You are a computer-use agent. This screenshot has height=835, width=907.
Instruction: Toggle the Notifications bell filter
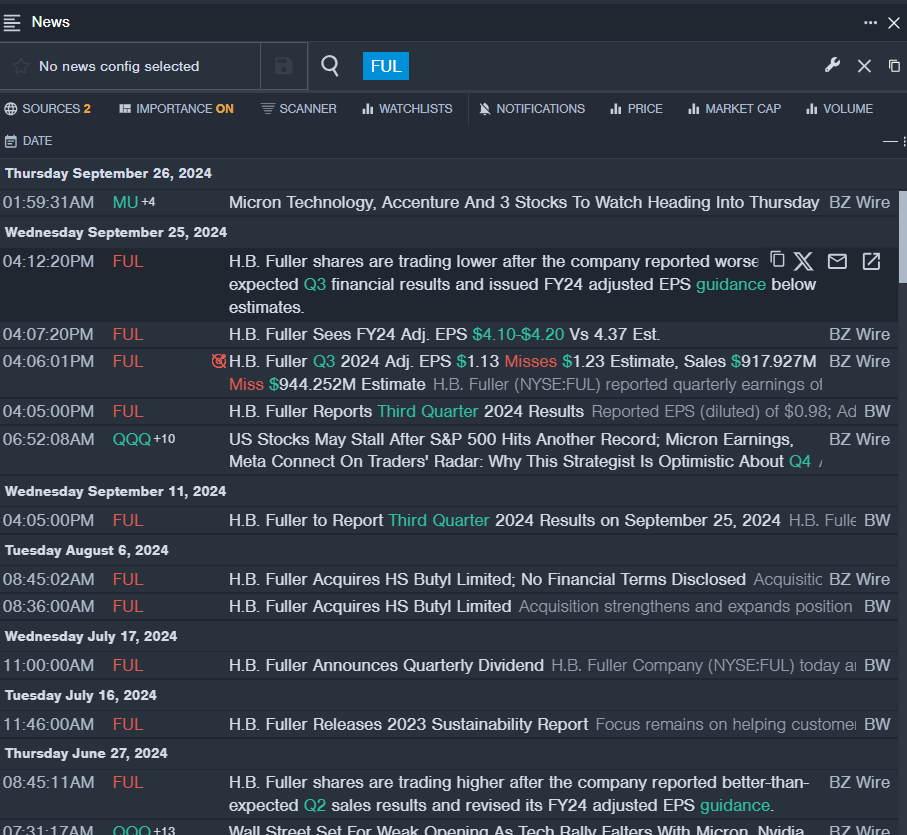coord(532,108)
